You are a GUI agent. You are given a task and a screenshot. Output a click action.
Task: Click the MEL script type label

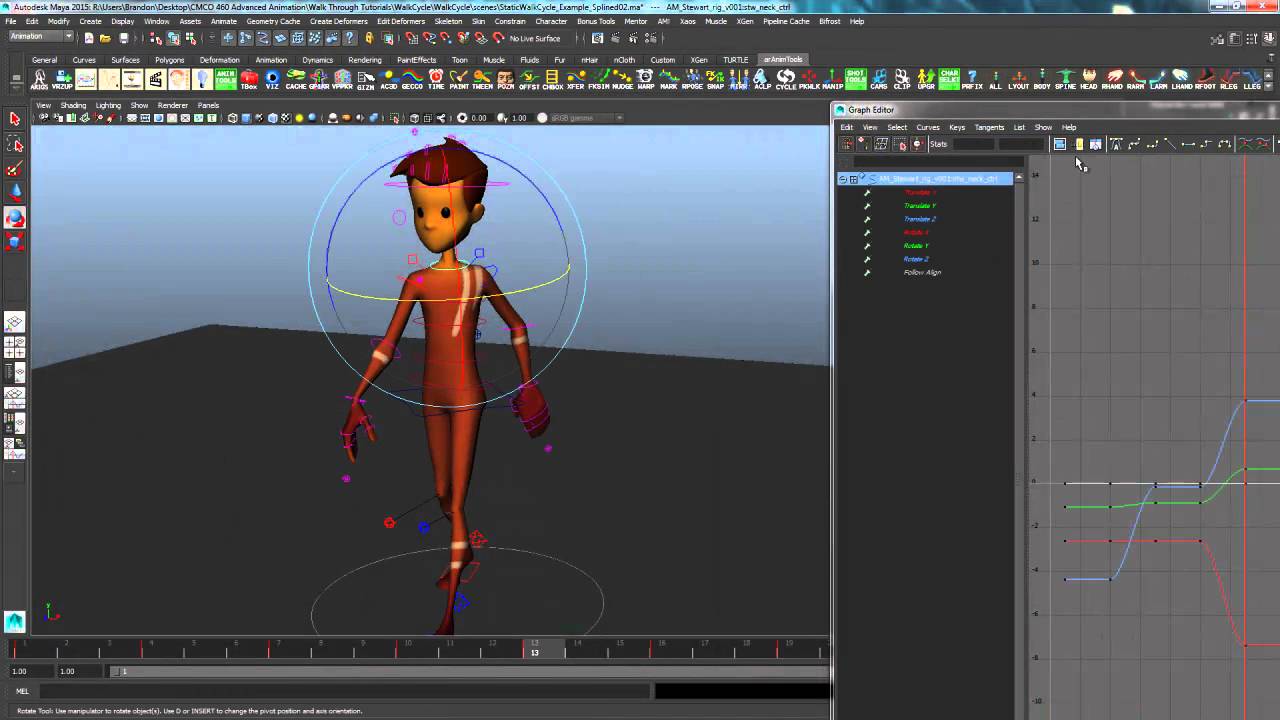22,691
